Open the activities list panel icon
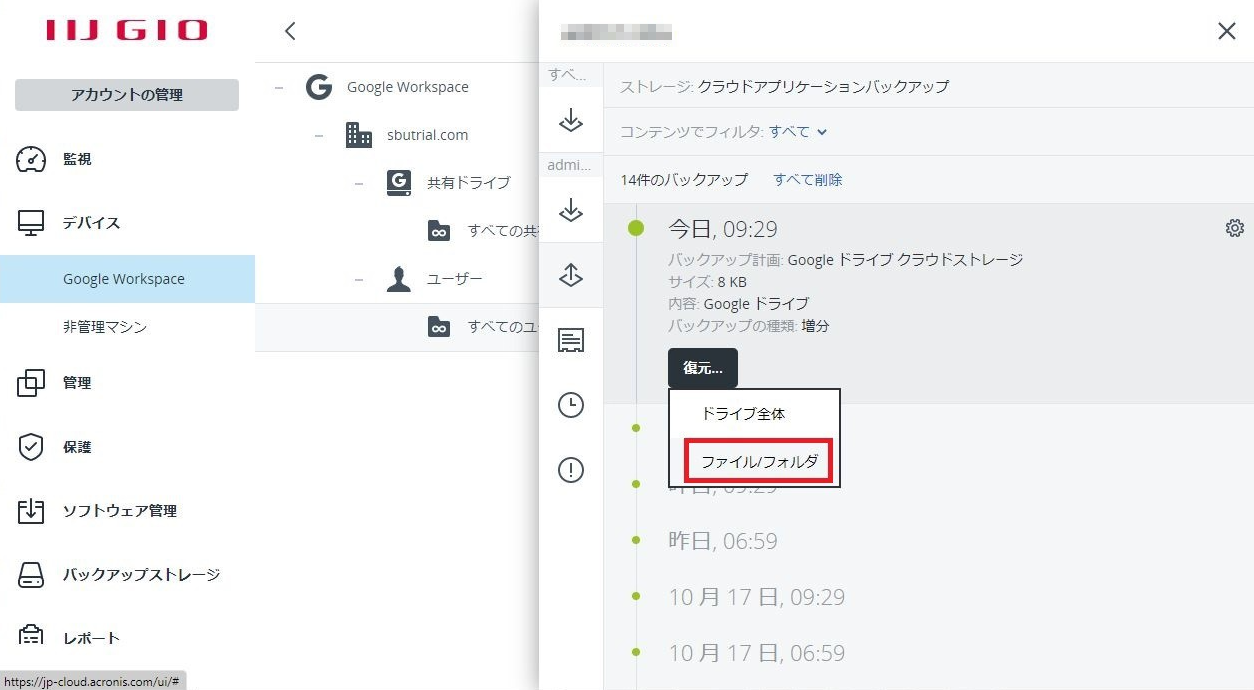 571,341
